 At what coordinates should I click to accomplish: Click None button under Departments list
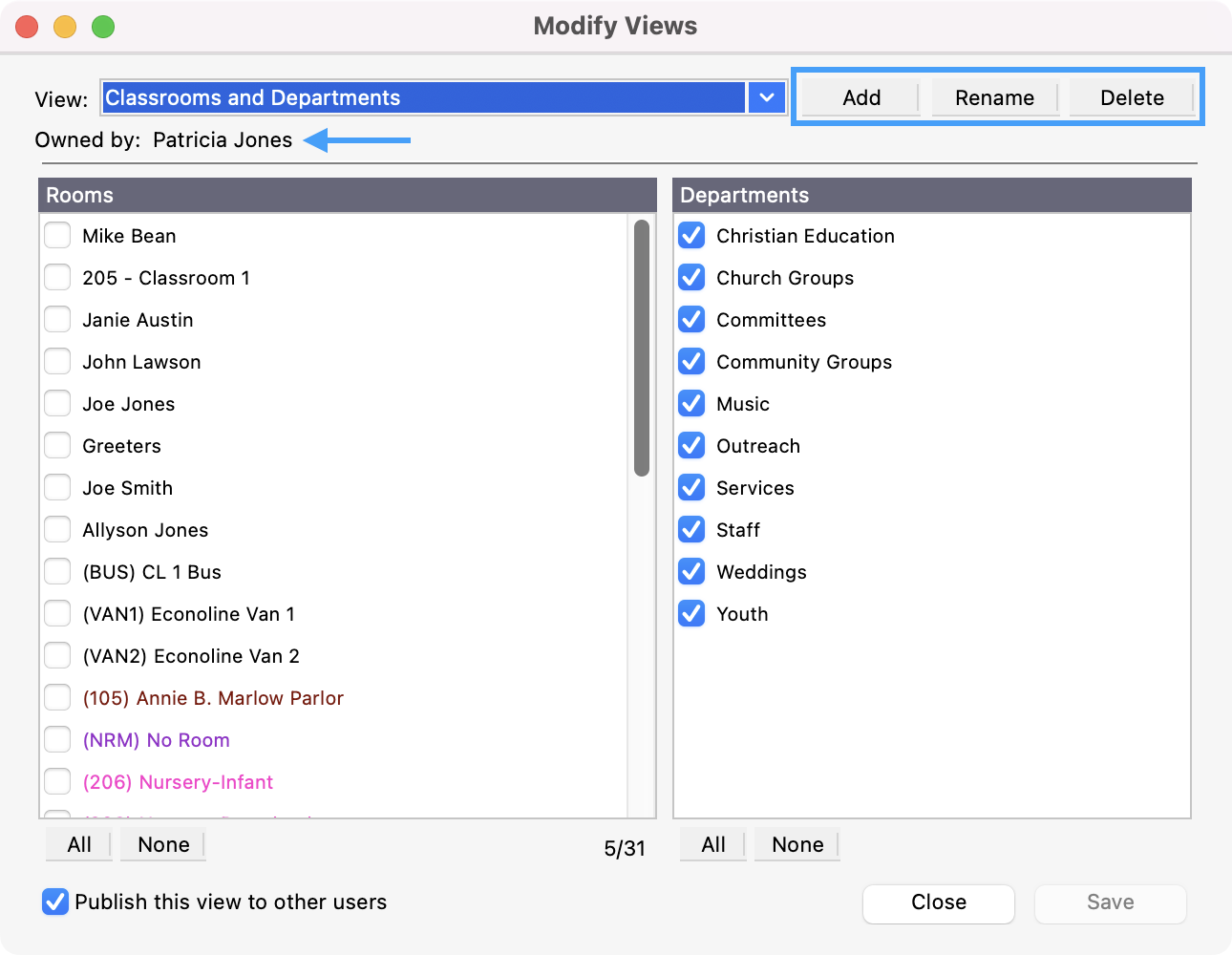pos(797,844)
